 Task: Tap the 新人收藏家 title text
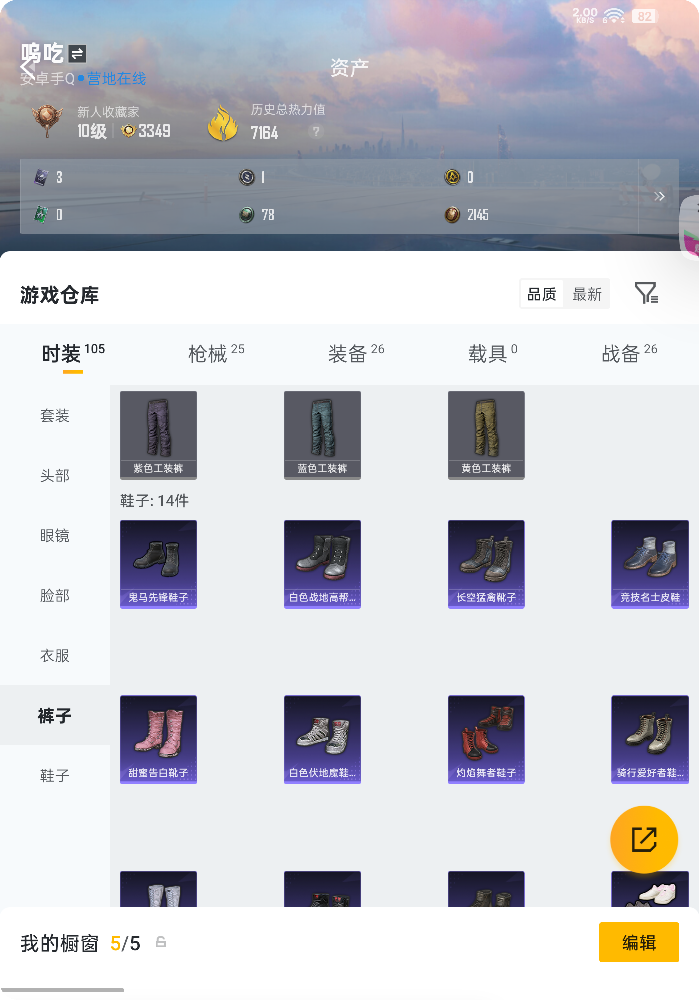tap(108, 112)
